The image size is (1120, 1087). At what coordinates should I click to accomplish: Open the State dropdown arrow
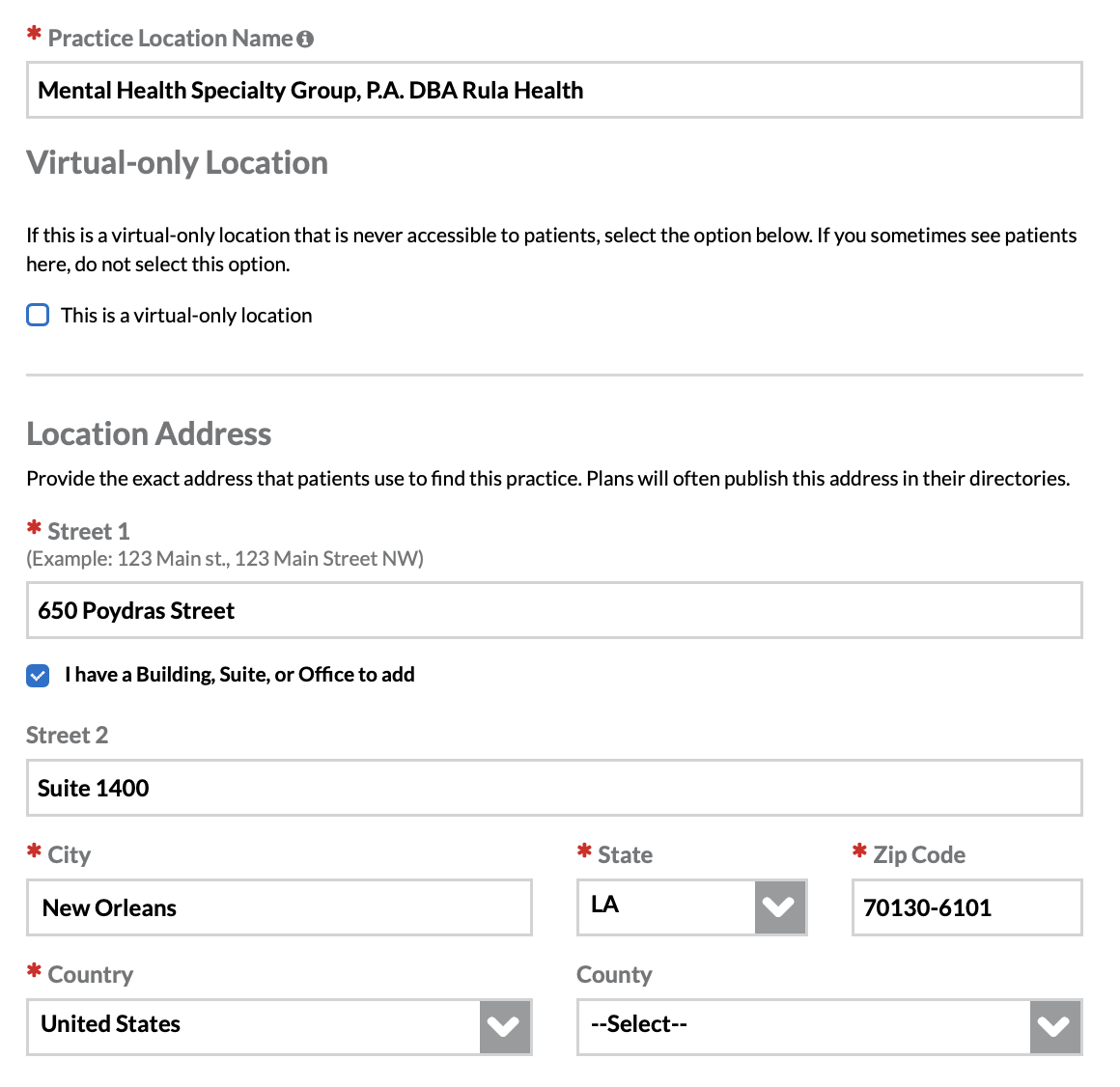779,907
